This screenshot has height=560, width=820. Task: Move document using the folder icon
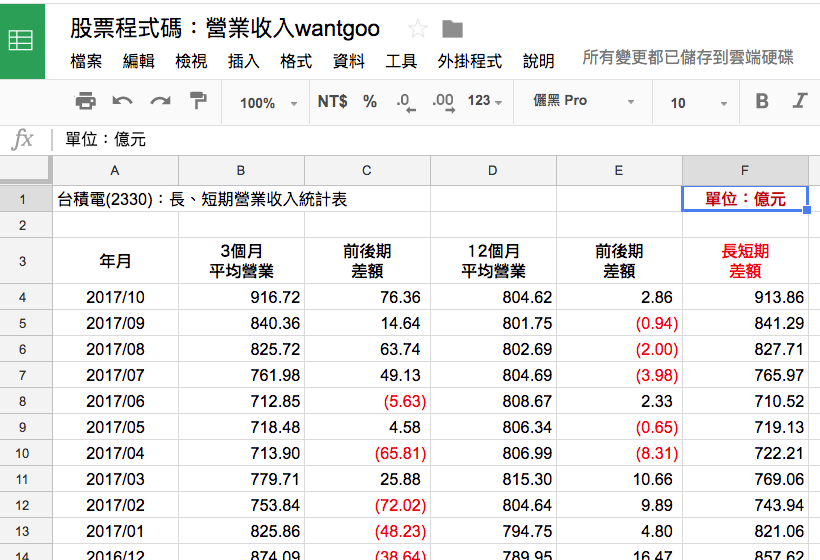[x=452, y=29]
